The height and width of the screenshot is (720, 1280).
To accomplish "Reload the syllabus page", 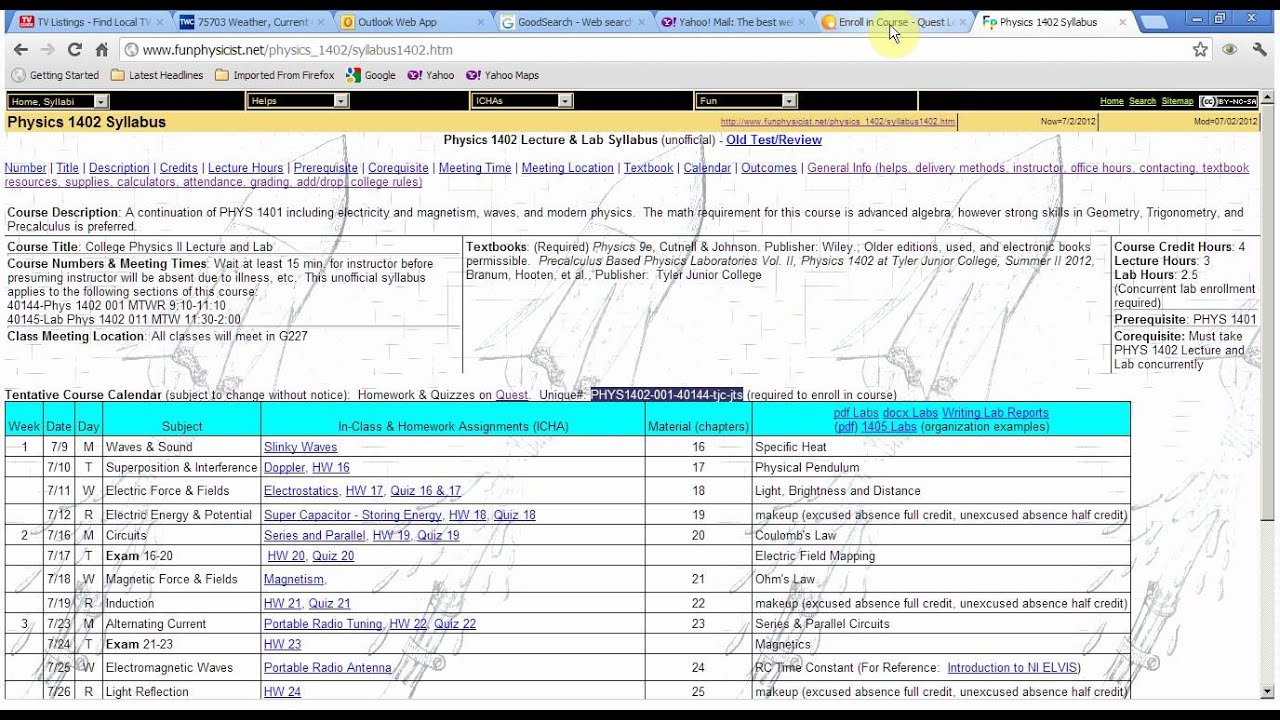I will tap(74, 49).
